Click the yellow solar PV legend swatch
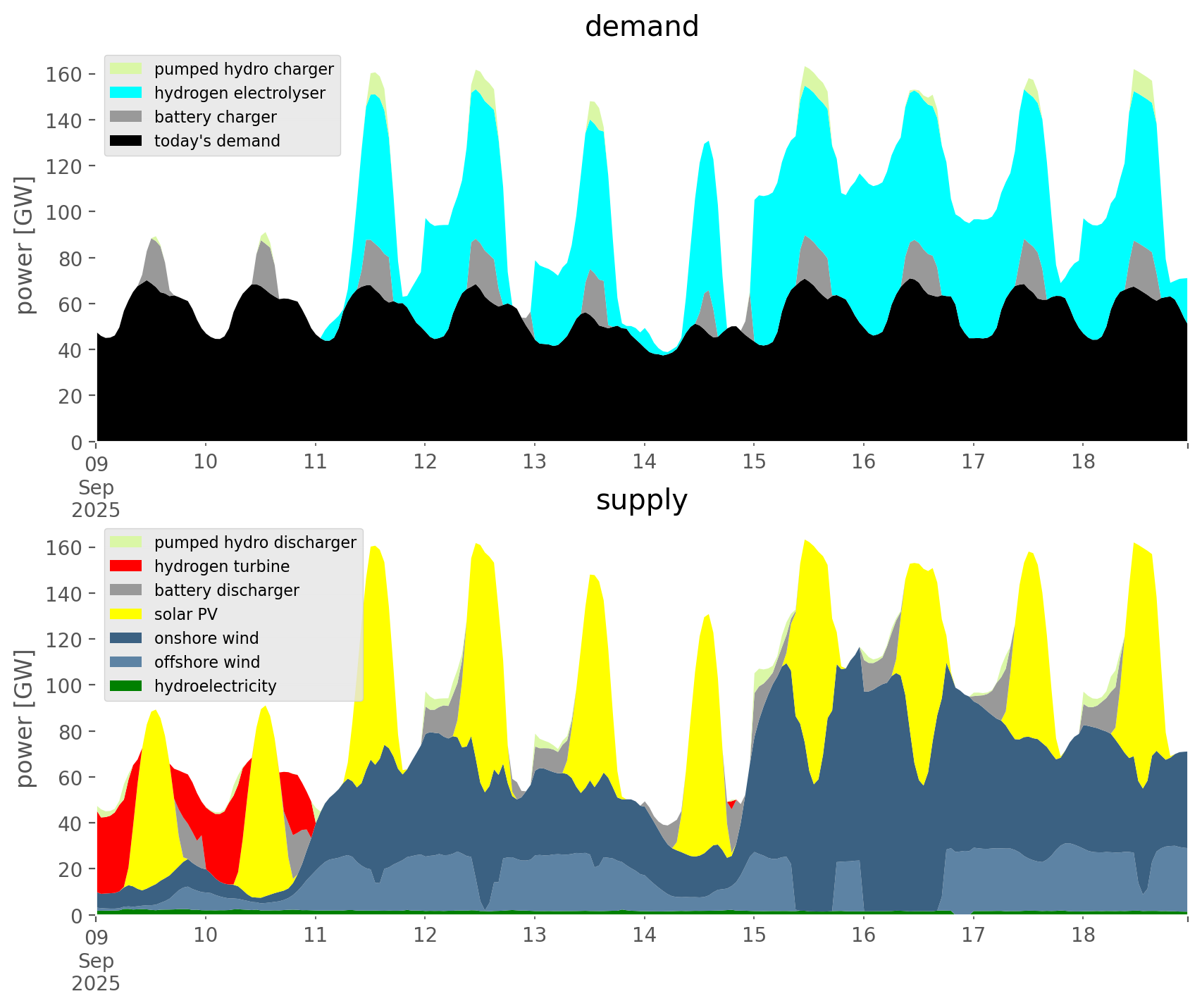The height and width of the screenshot is (1008, 1202). click(x=126, y=614)
